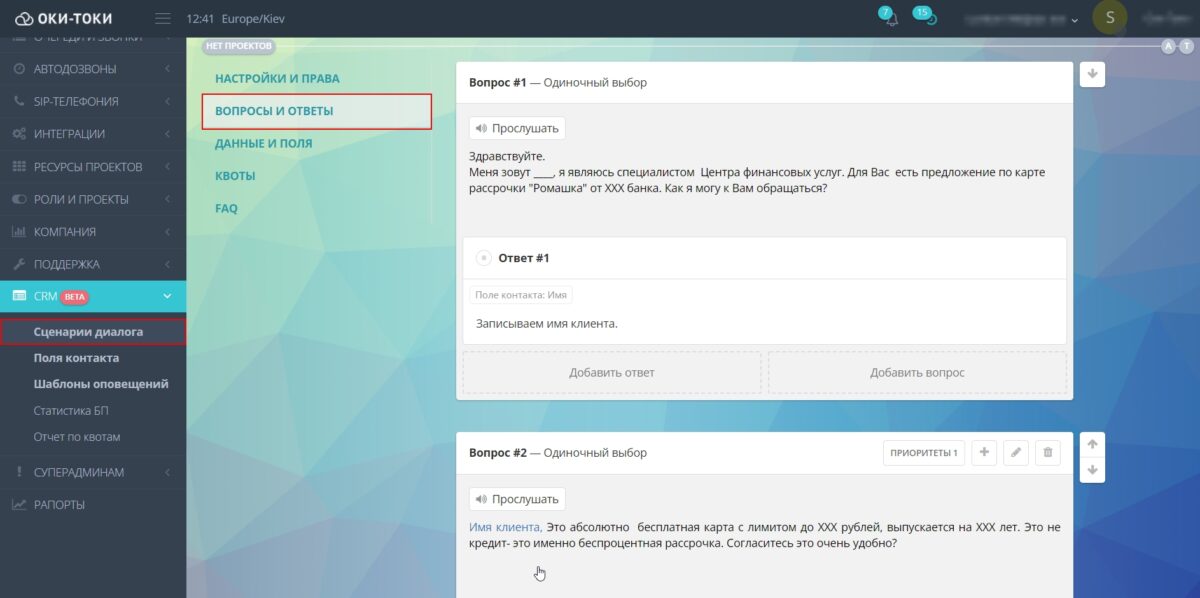Collapse the CRM section chevron
Viewport: 1200px width, 598px height.
click(167, 296)
